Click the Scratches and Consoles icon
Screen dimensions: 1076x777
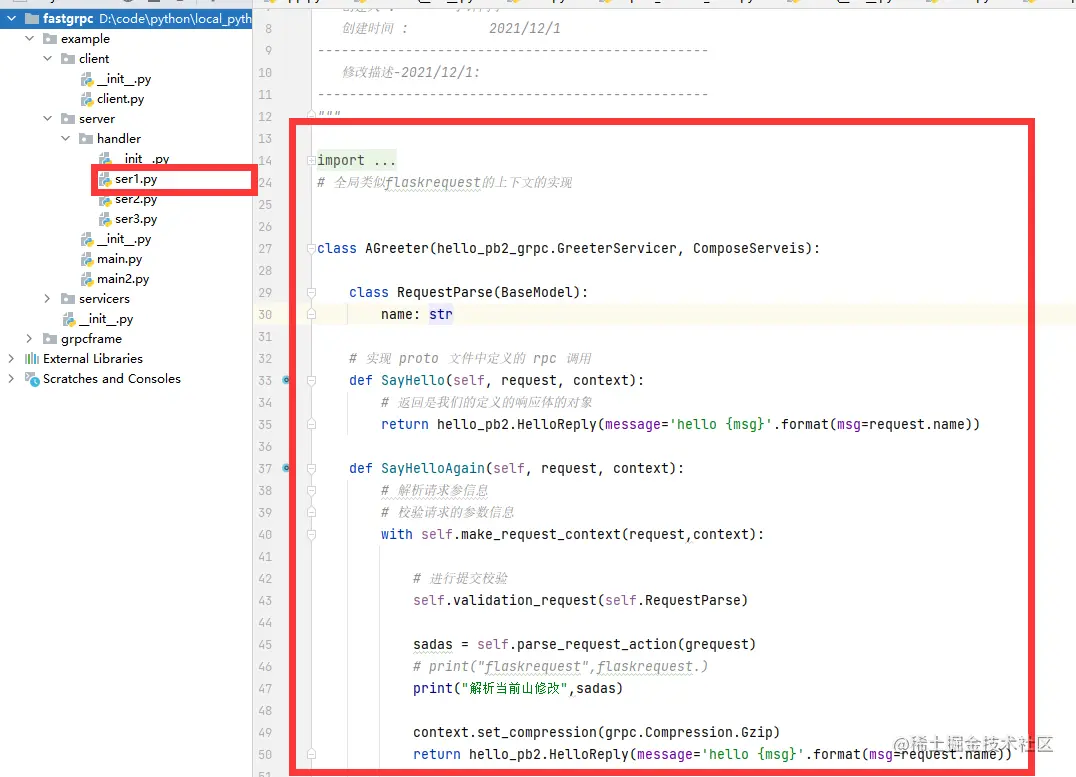pyautogui.click(x=32, y=378)
